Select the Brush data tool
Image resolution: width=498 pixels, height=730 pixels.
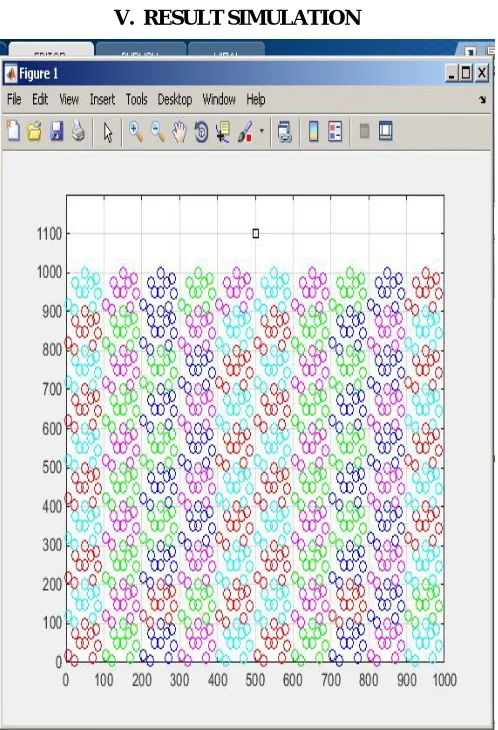click(245, 132)
